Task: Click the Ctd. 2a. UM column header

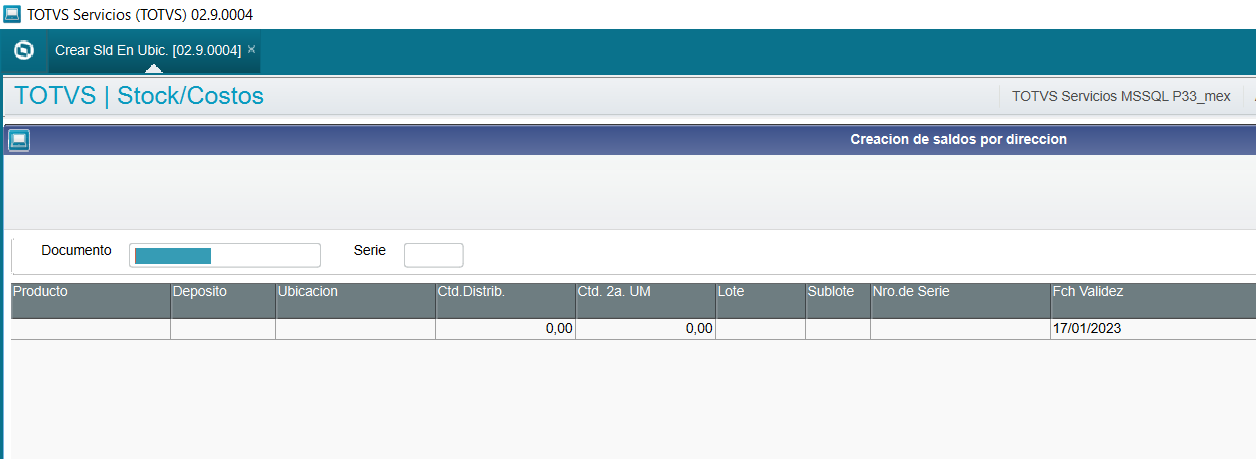Action: (x=645, y=300)
